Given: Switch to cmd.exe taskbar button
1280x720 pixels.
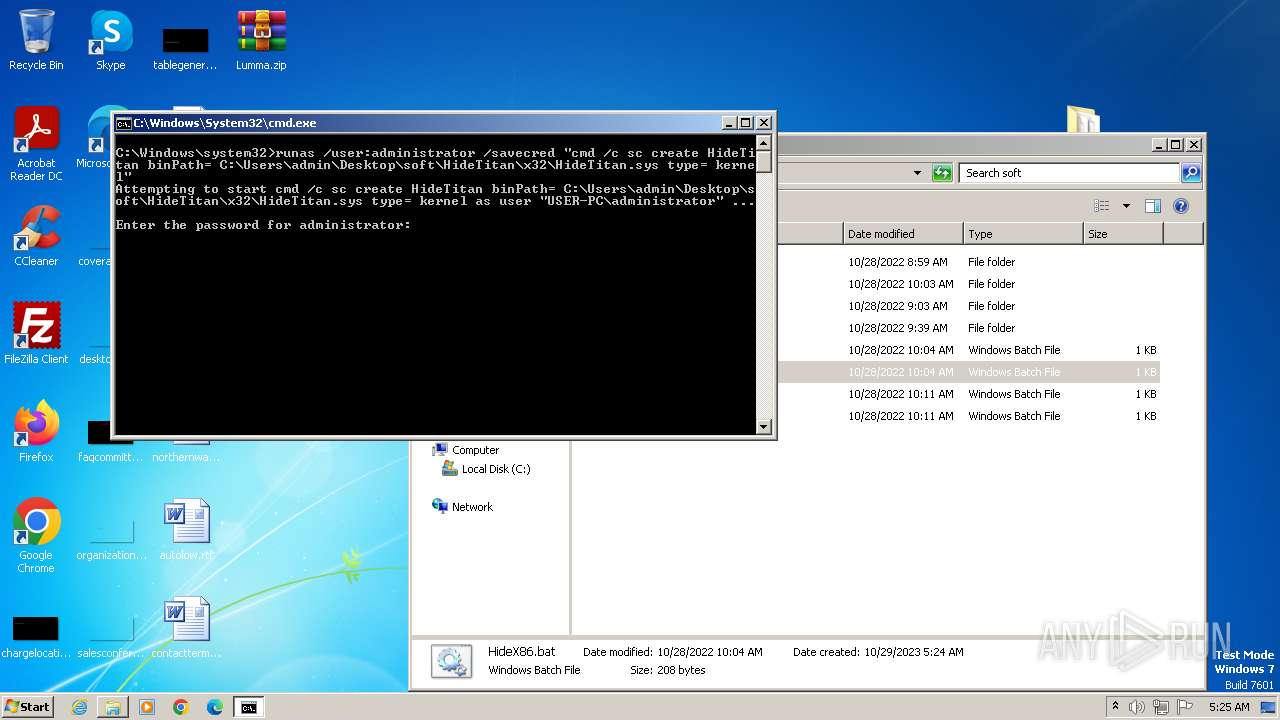Looking at the screenshot, I should click(x=249, y=707).
